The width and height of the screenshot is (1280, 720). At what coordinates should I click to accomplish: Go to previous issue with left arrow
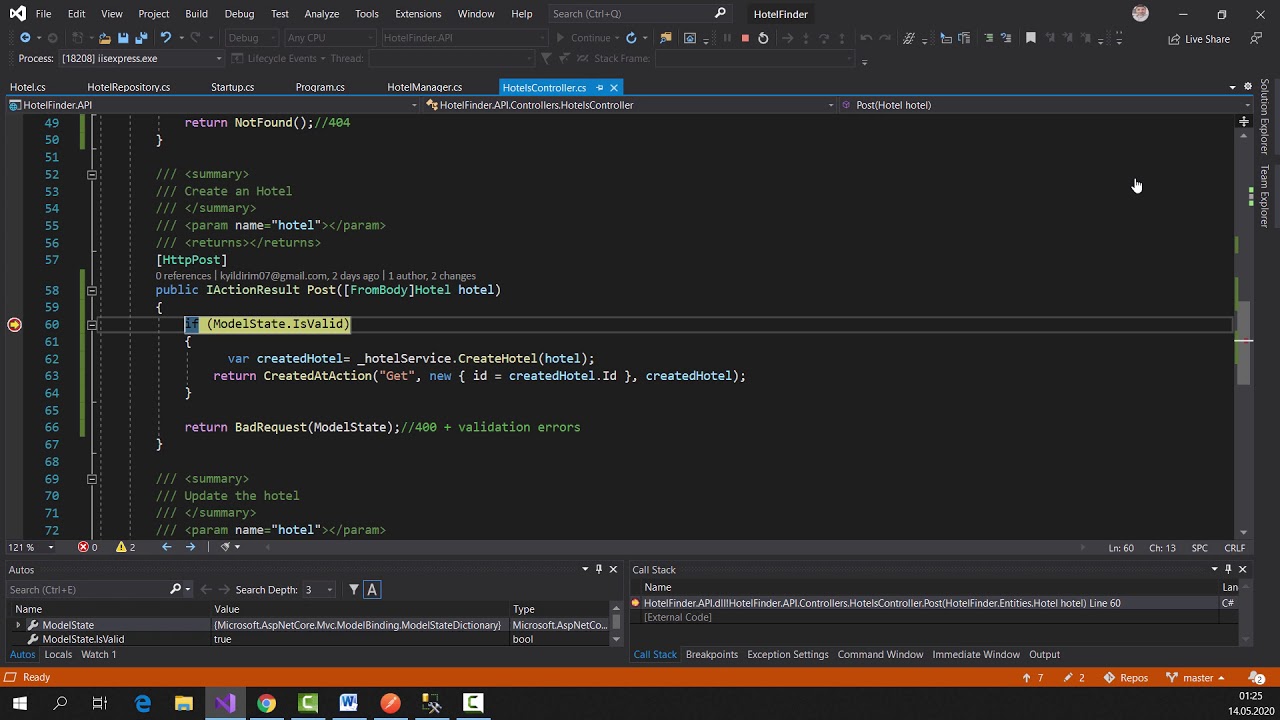tap(166, 547)
